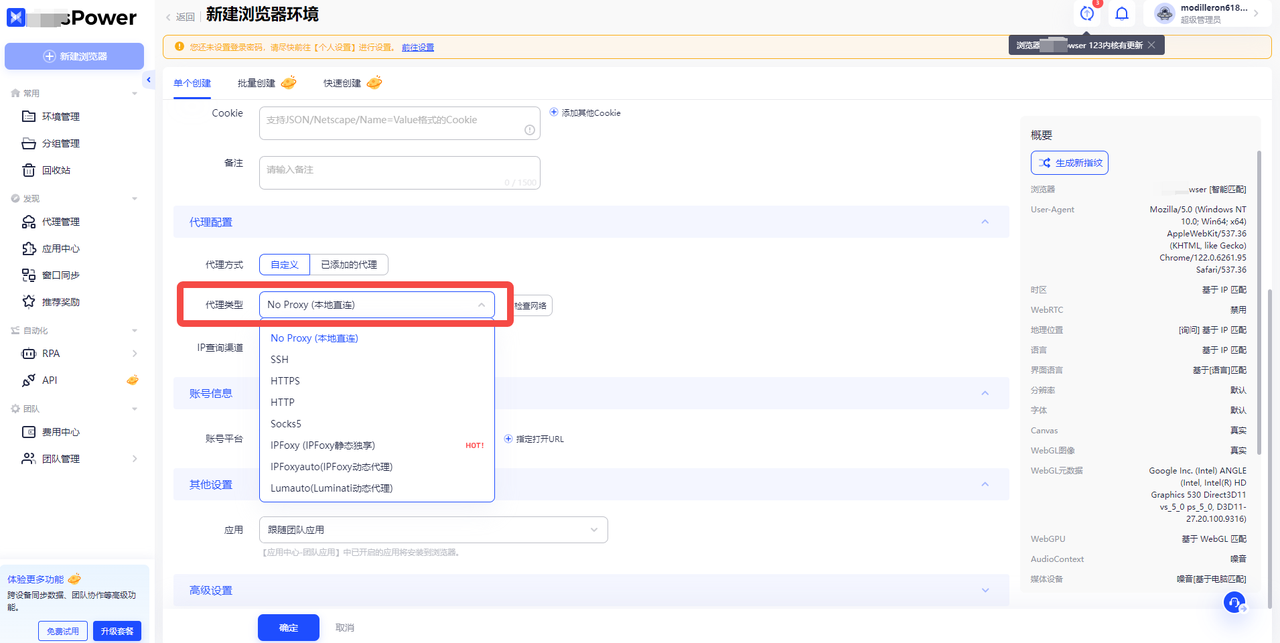Screen dimensions: 1280x643
Task: Open 费用中心 in the sidebar
Action: pos(60,432)
